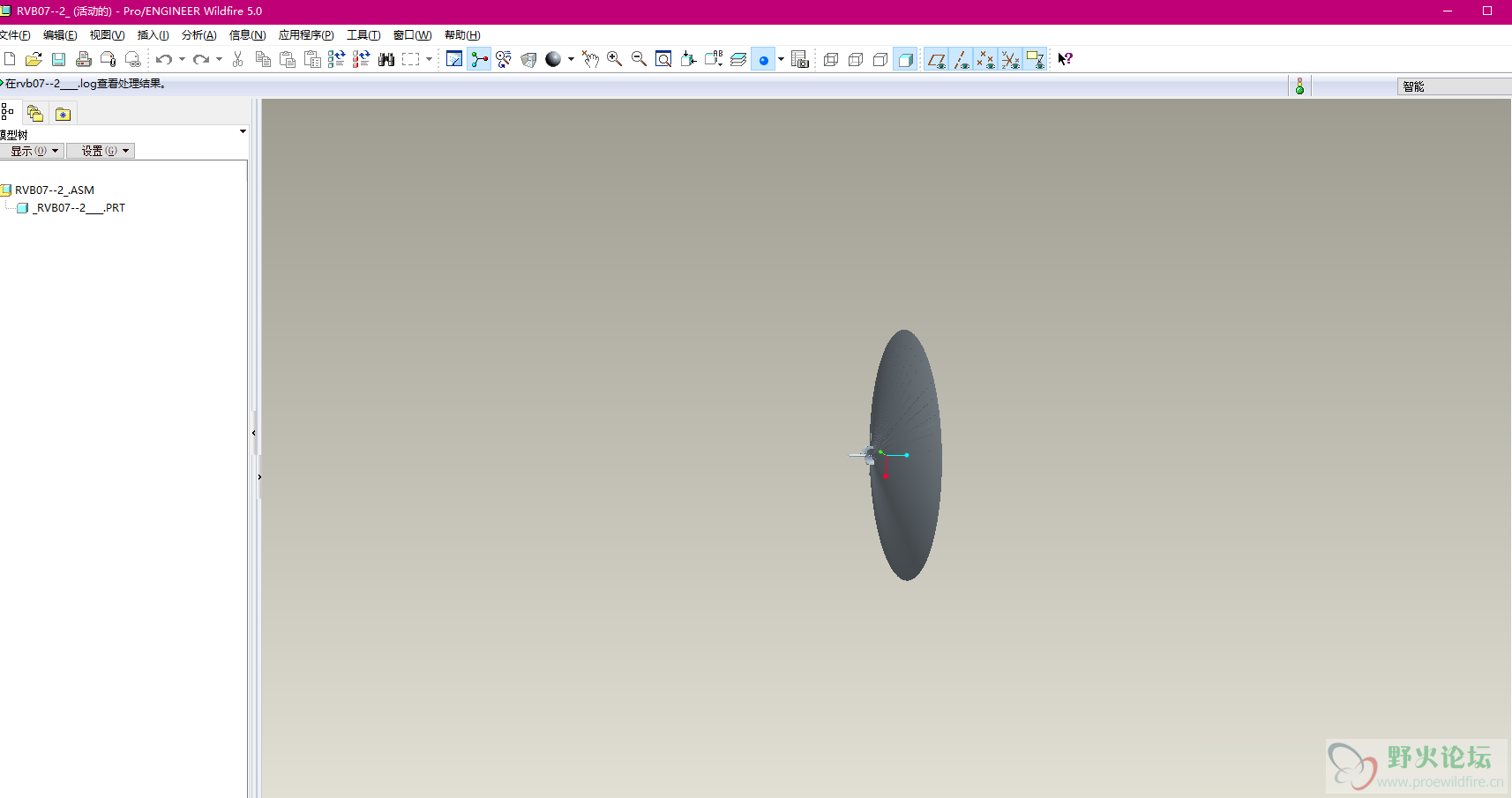
Task: Select items inside box tool
Action: coord(411,59)
